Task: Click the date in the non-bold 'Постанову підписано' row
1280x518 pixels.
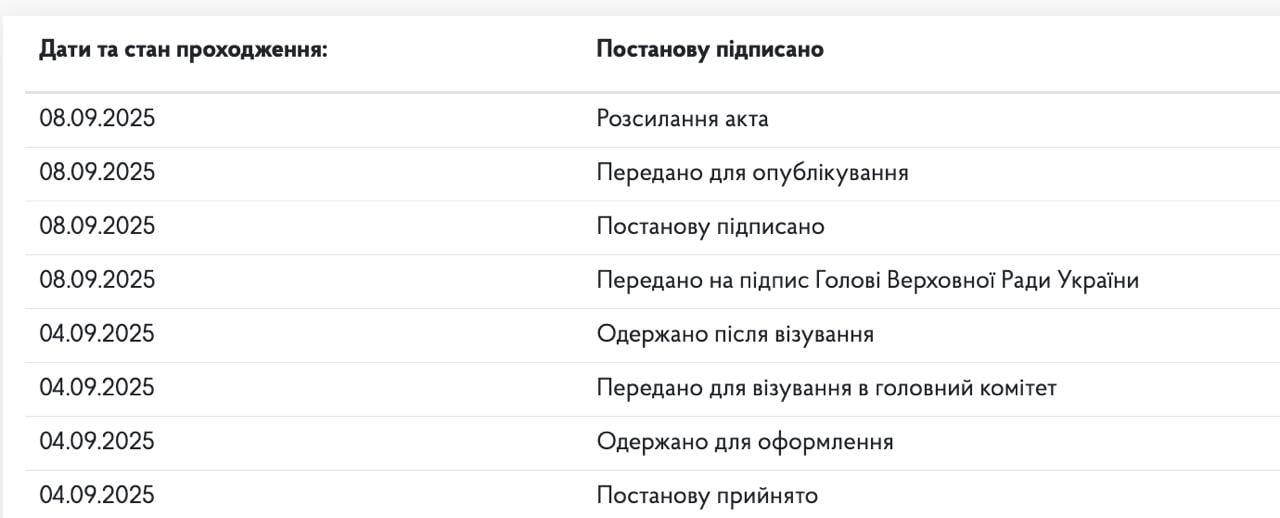Action: pos(97,227)
